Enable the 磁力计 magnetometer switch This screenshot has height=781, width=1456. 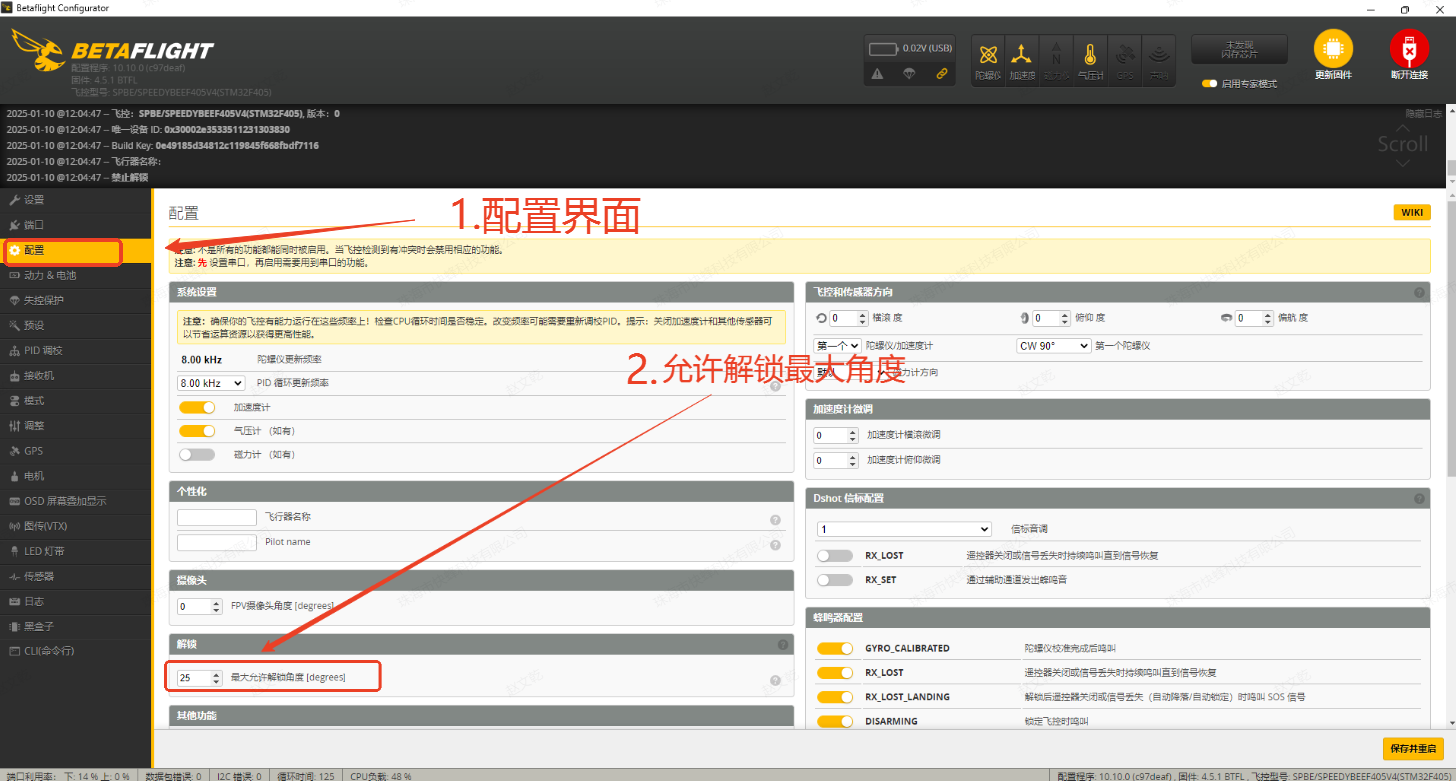(x=197, y=454)
